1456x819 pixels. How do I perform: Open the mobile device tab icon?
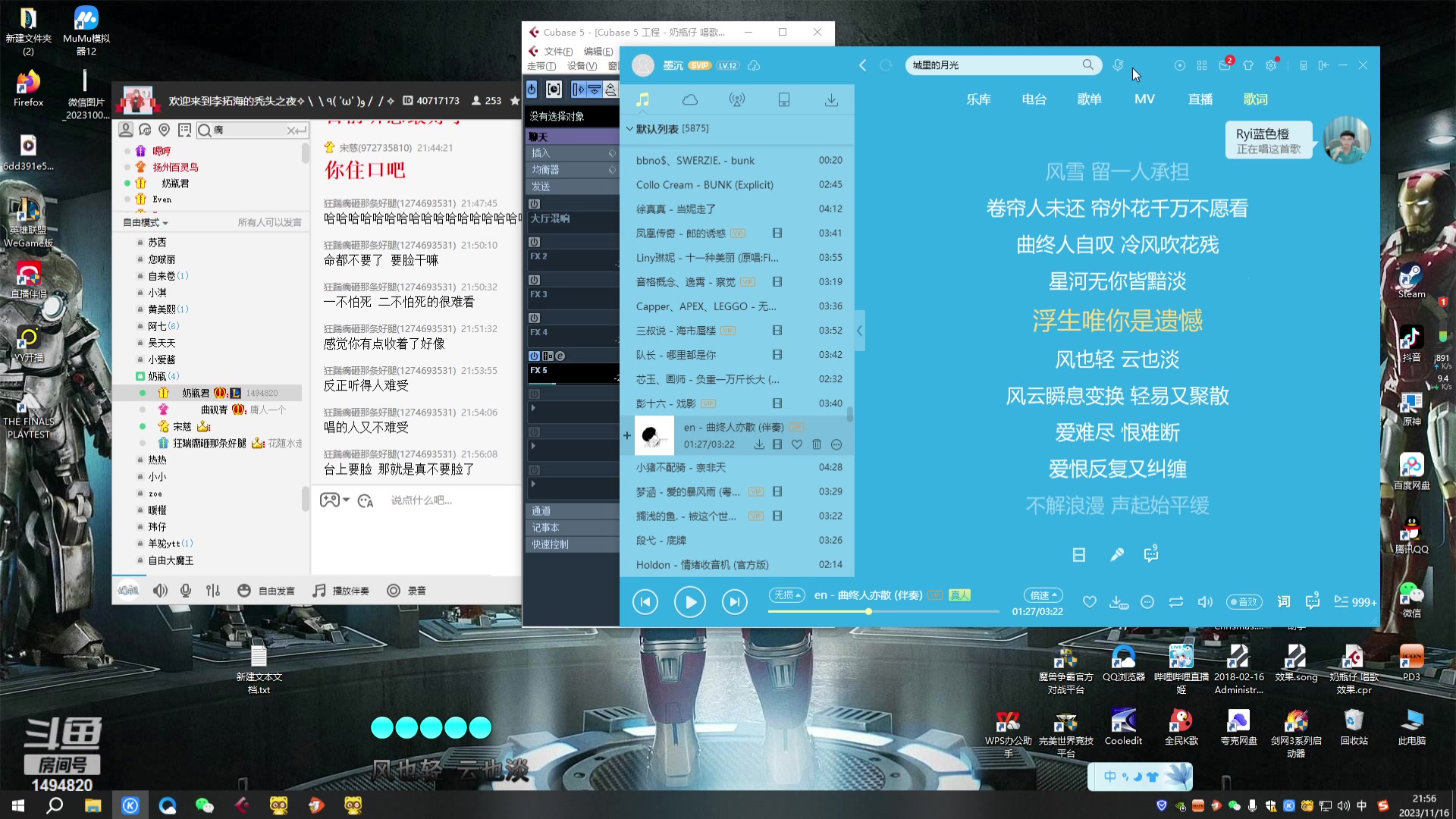pyautogui.click(x=784, y=99)
